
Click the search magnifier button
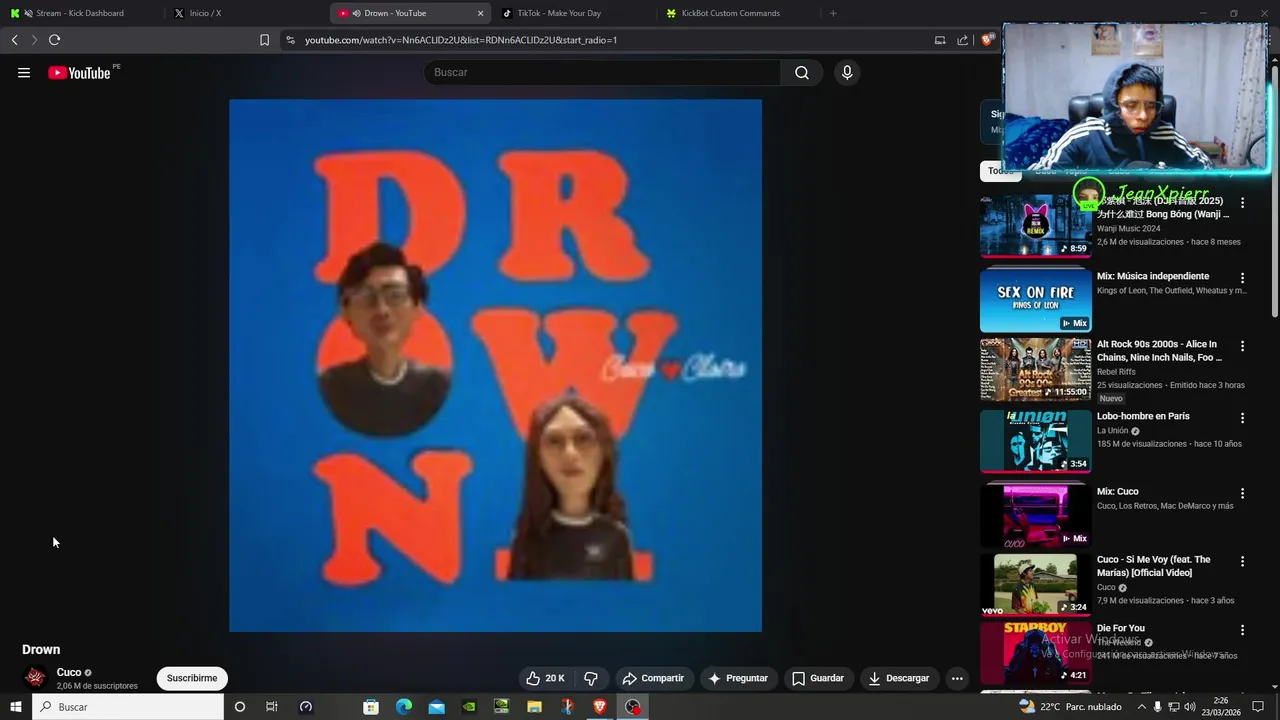click(x=802, y=72)
